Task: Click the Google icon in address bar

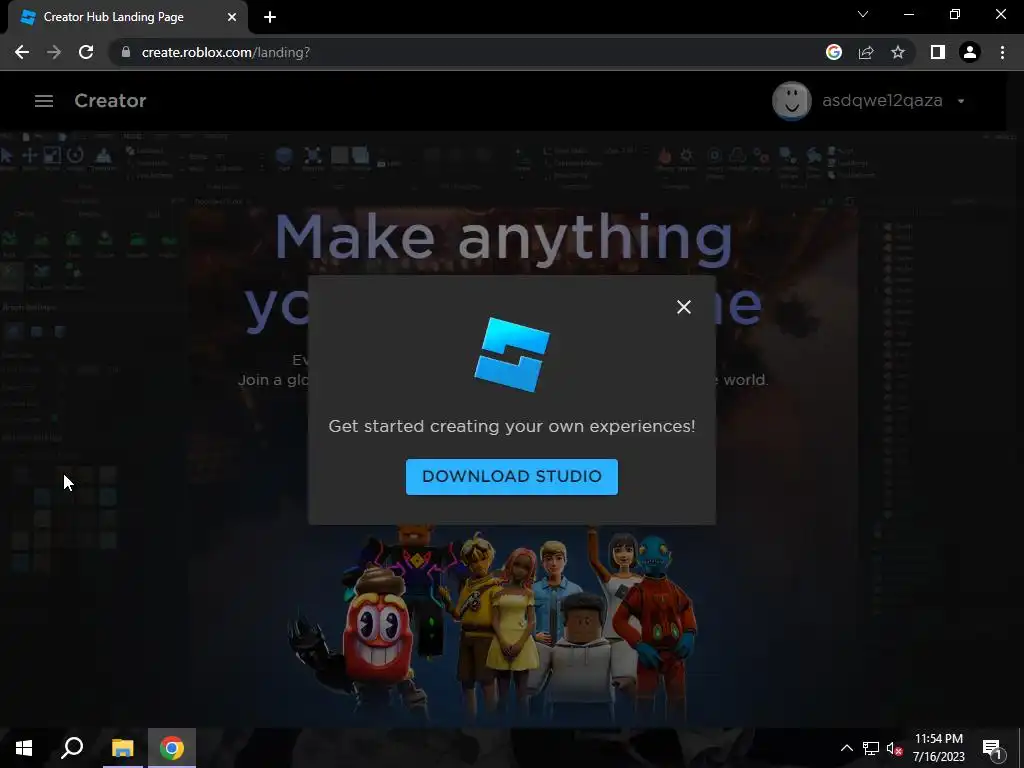Action: pyautogui.click(x=834, y=52)
